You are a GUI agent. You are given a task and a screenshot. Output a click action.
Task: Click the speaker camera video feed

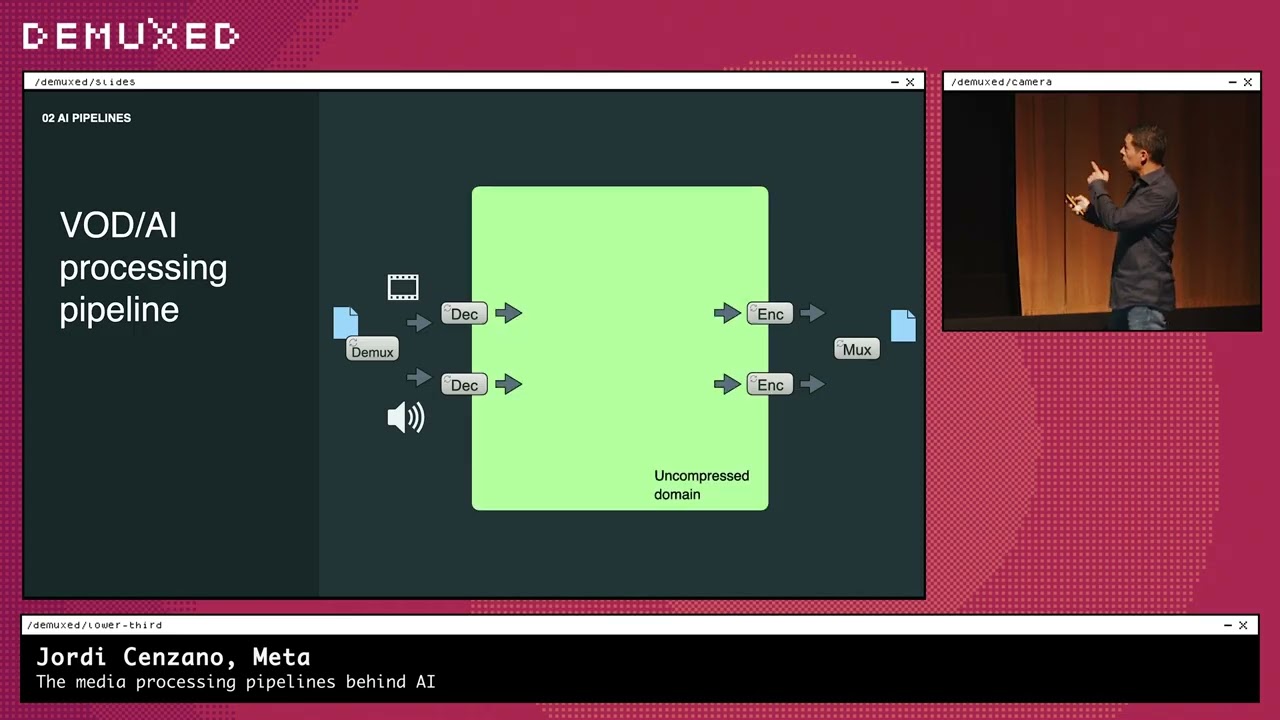[1102, 211]
